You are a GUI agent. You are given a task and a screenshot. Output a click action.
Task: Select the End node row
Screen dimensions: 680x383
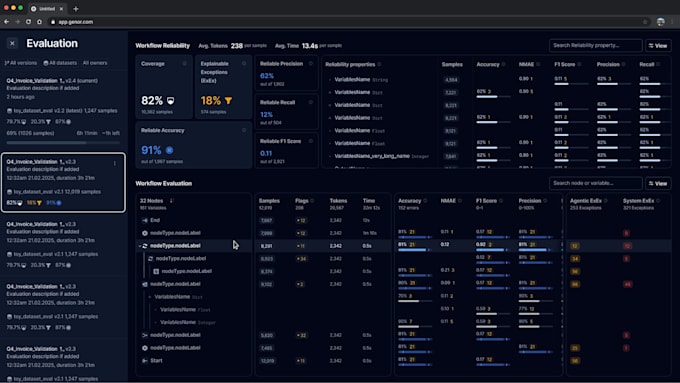(x=193, y=220)
